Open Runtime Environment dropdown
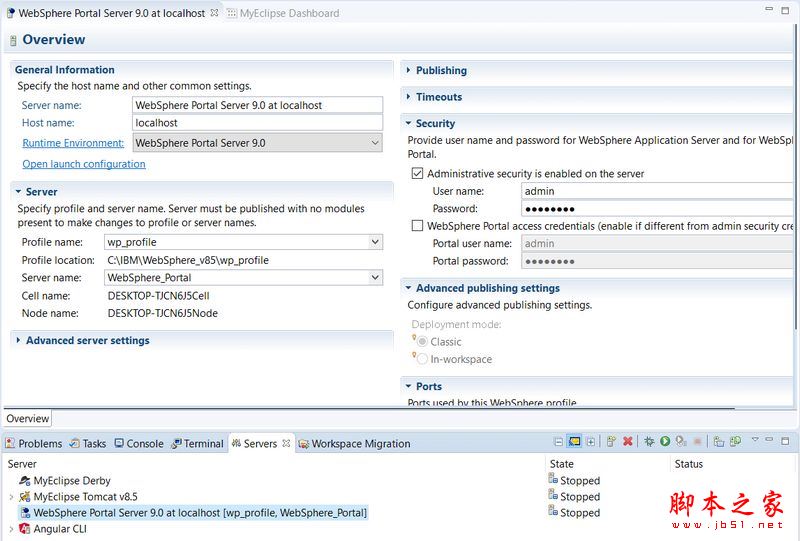The image size is (800, 541). [375, 143]
